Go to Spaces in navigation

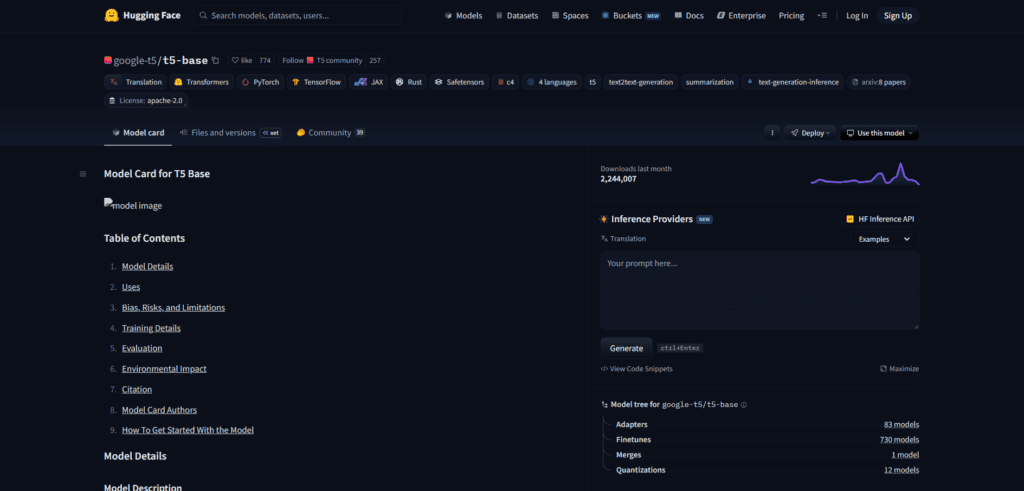click(x=569, y=16)
